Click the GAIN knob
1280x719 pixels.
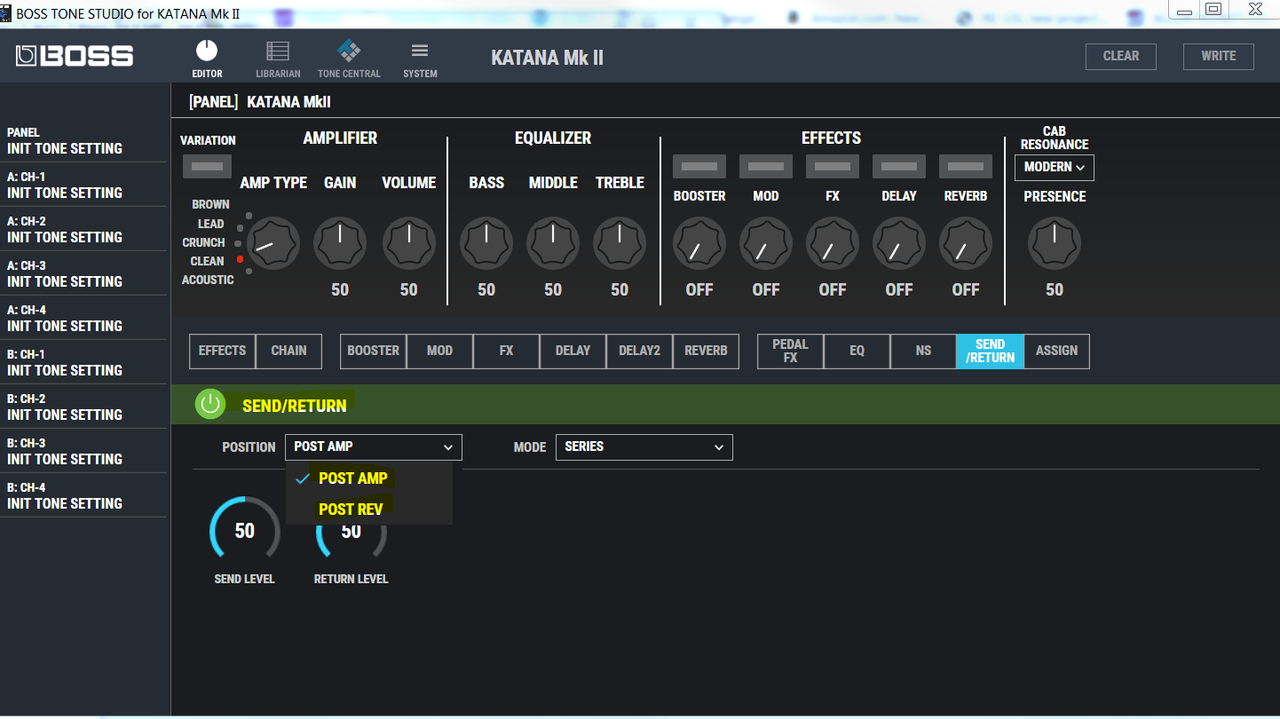(x=340, y=243)
